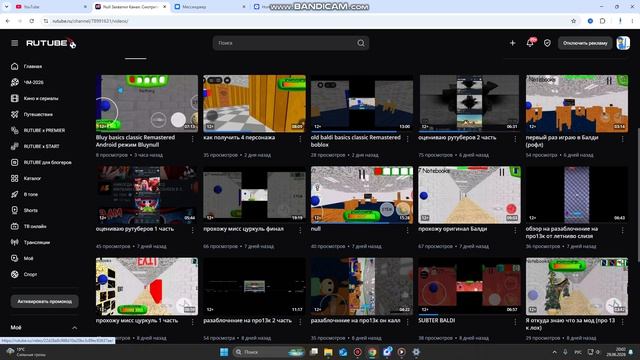Open options menu for null video

[x=407, y=230]
